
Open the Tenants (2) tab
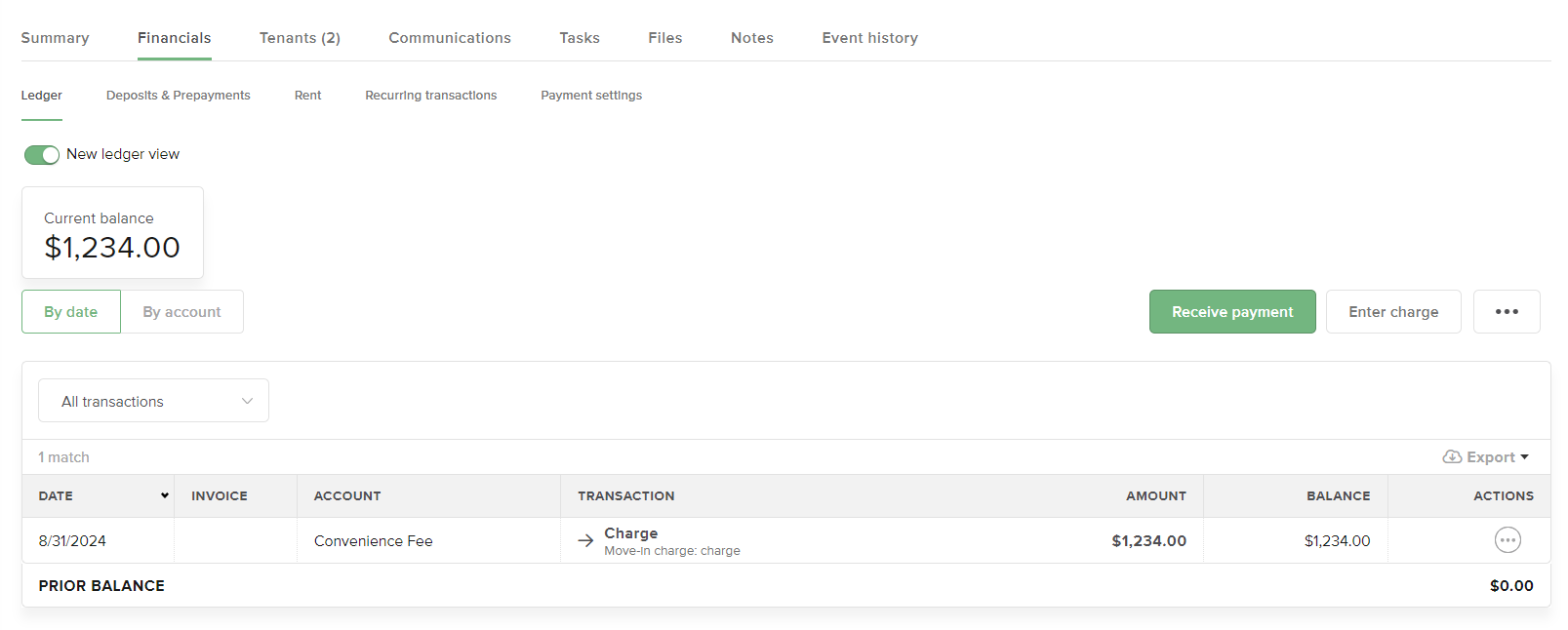click(x=300, y=38)
